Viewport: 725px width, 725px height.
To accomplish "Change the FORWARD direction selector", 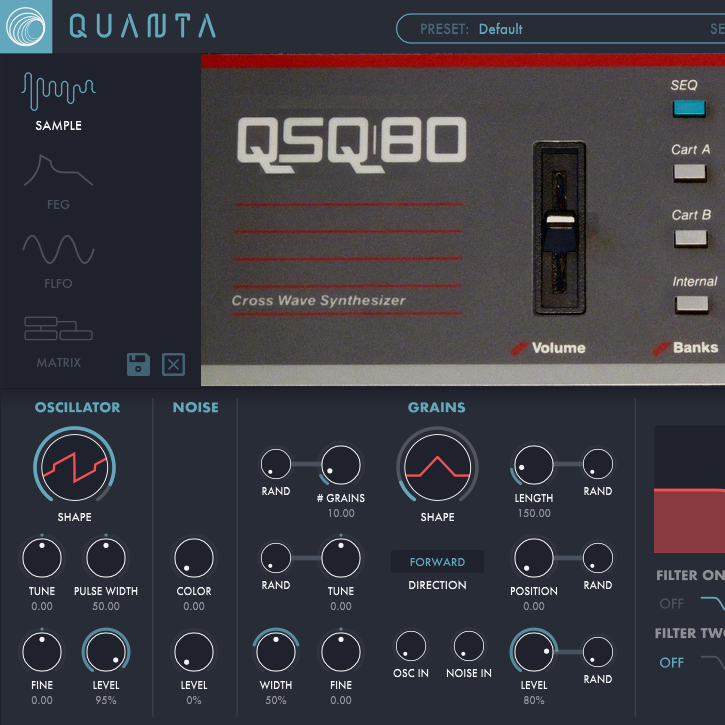I will click(x=437, y=562).
